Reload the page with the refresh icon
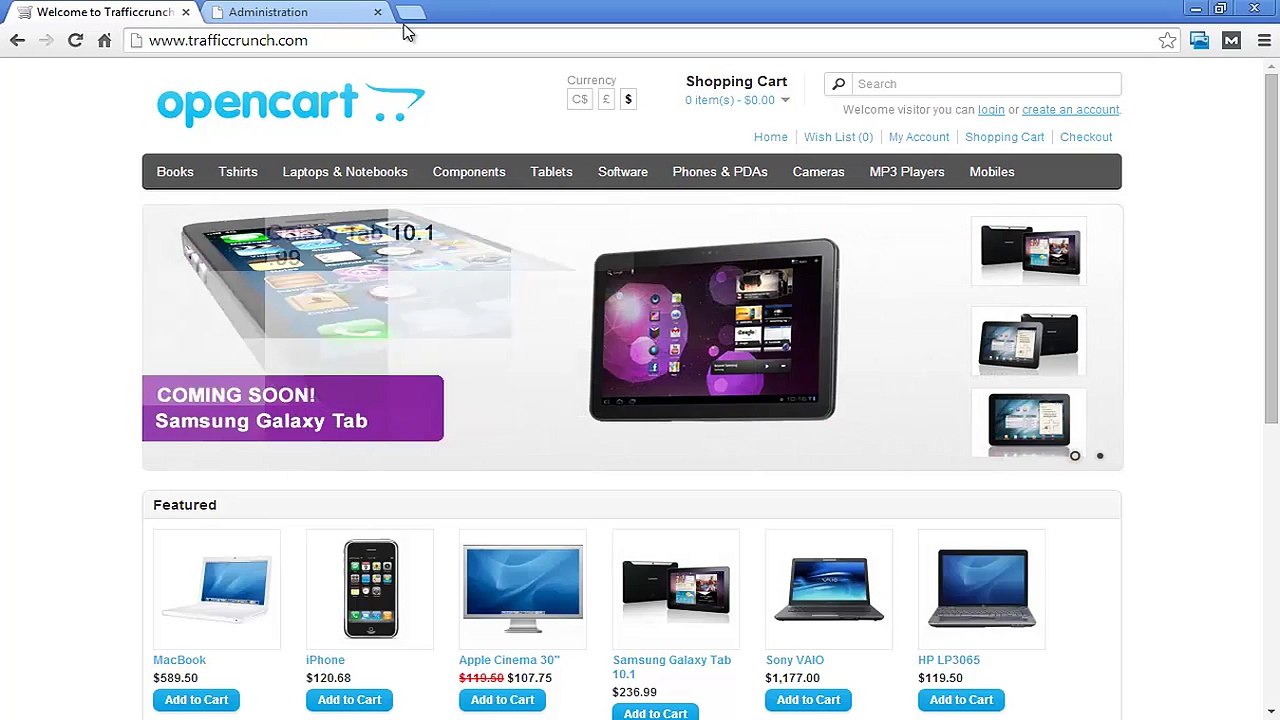The height and width of the screenshot is (720, 1280). (75, 40)
